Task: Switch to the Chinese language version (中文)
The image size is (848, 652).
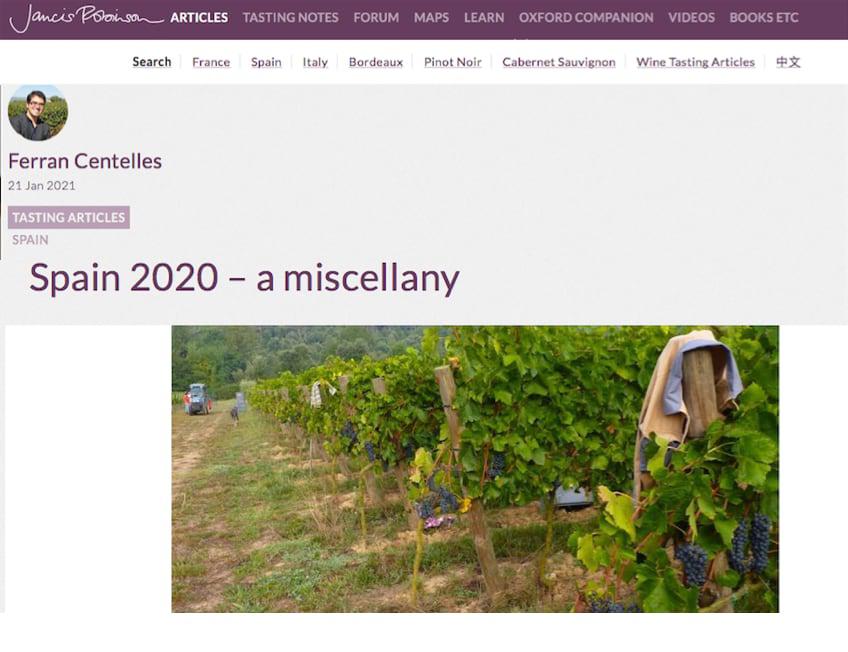Action: (x=788, y=62)
